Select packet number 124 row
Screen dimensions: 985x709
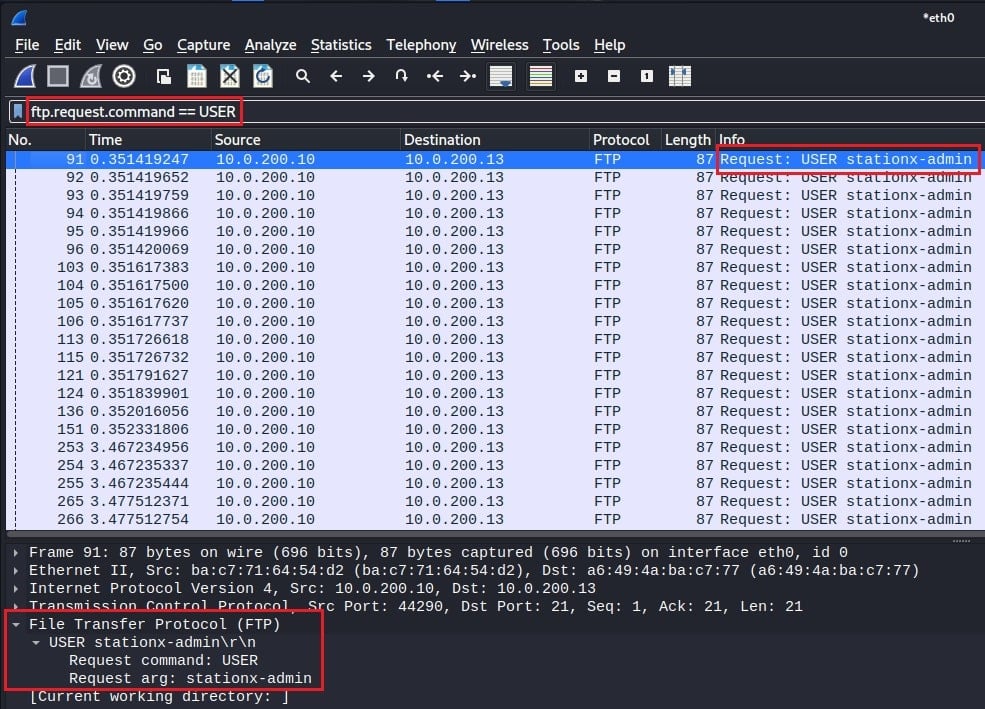coord(495,393)
